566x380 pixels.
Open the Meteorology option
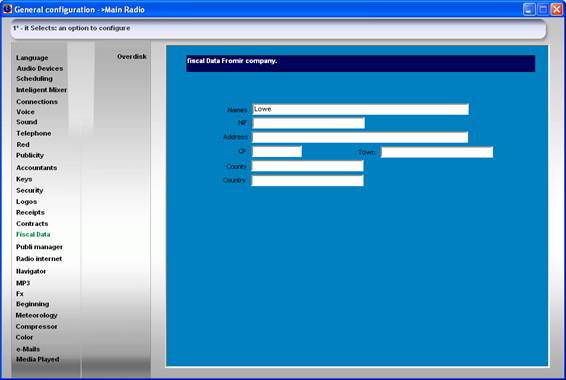[36, 315]
